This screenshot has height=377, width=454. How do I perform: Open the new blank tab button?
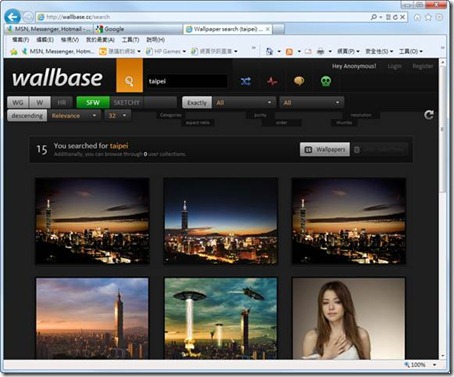[x=279, y=29]
